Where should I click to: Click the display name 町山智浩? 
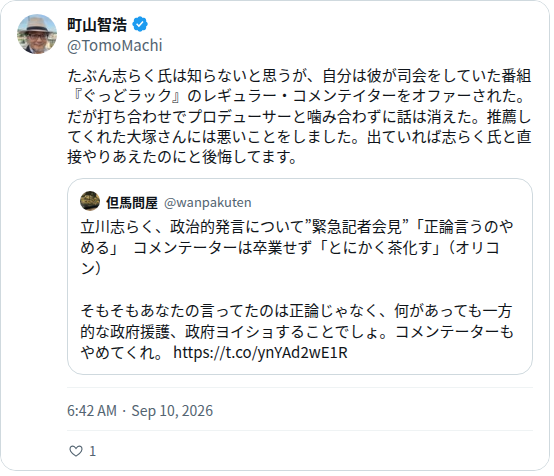[97, 25]
